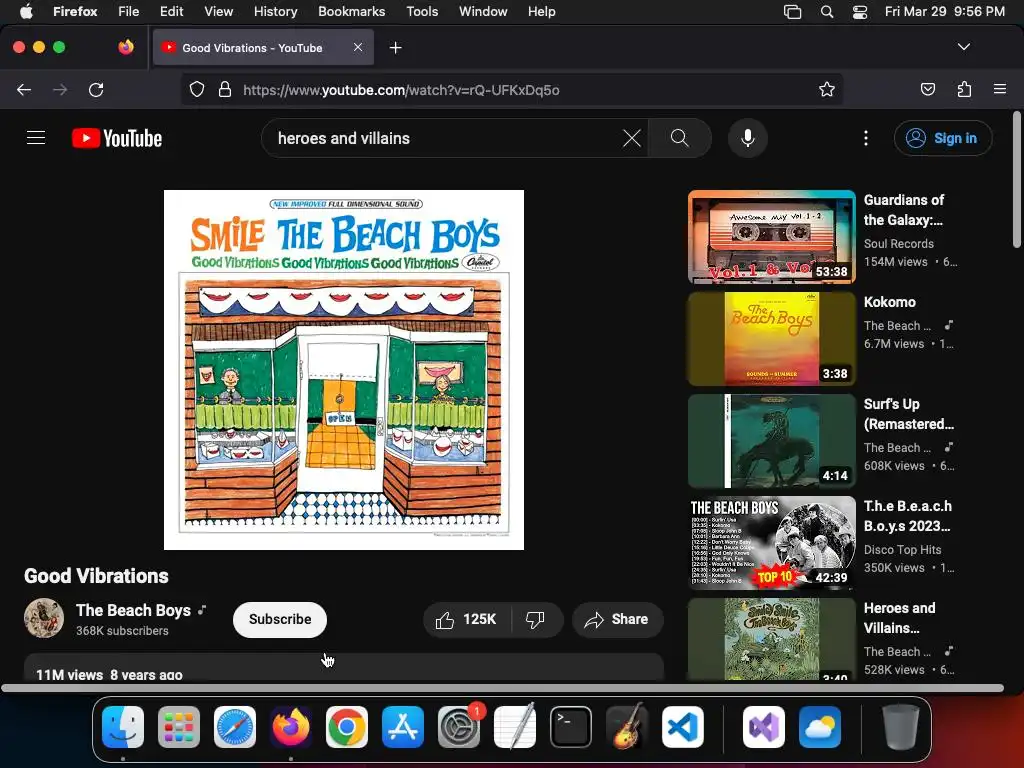Open The Beach Boys channel name link

pyautogui.click(x=133, y=610)
